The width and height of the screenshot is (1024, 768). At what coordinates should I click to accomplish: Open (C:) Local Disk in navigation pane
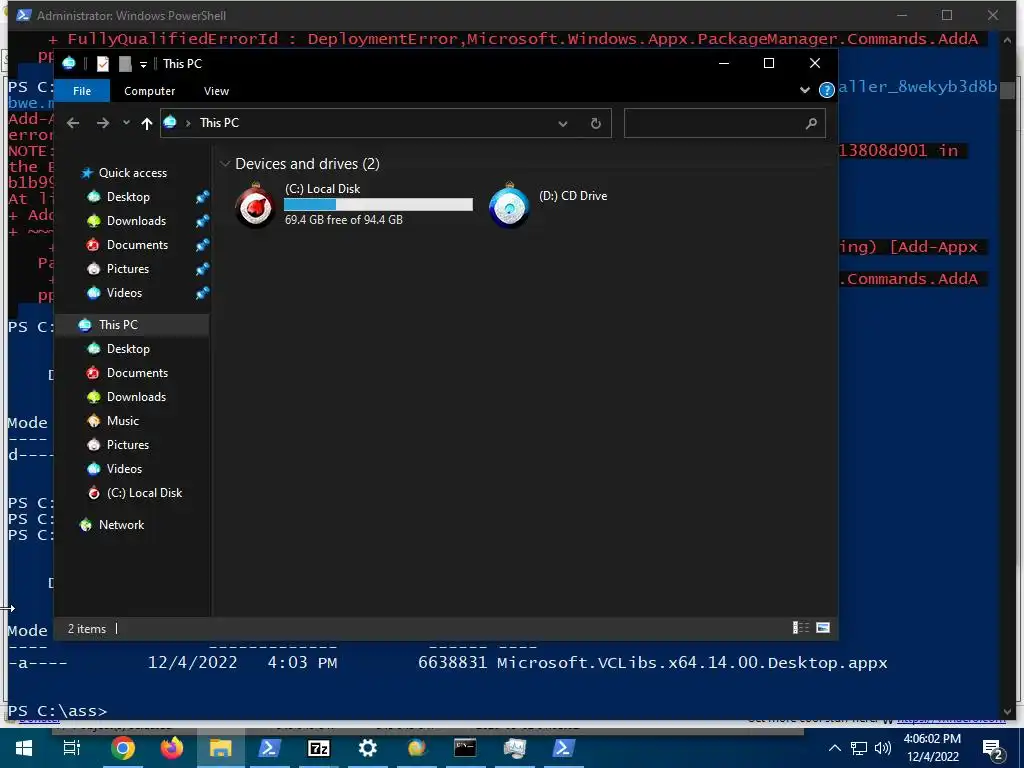coord(144,493)
